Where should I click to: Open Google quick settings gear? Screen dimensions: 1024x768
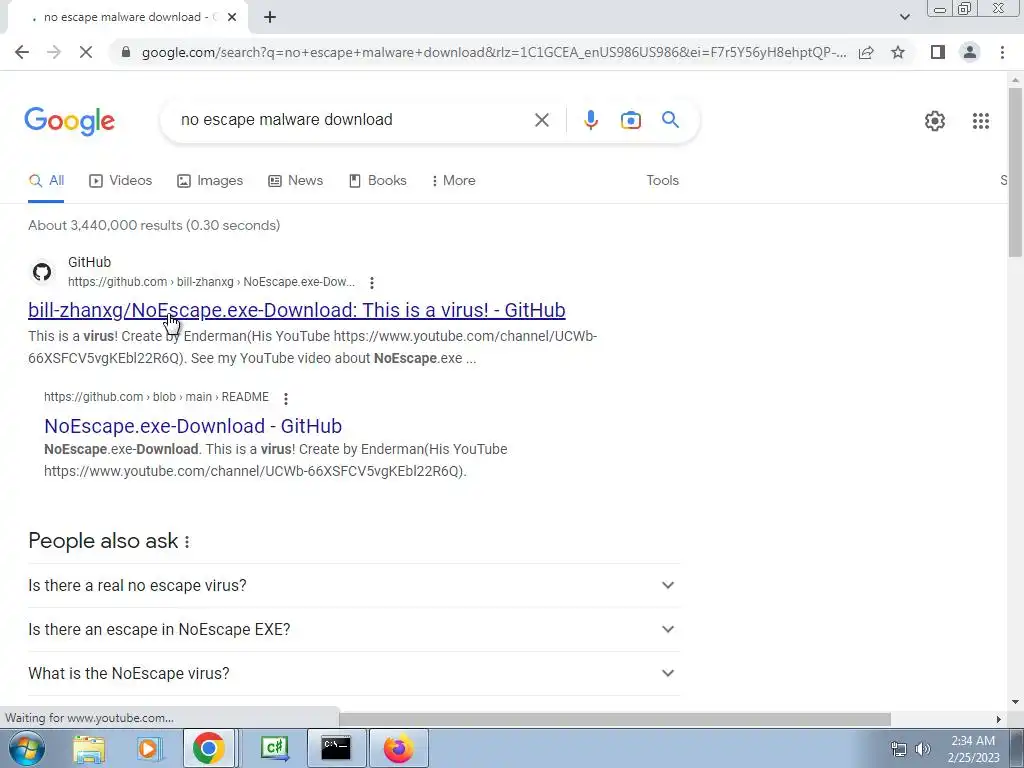935,121
